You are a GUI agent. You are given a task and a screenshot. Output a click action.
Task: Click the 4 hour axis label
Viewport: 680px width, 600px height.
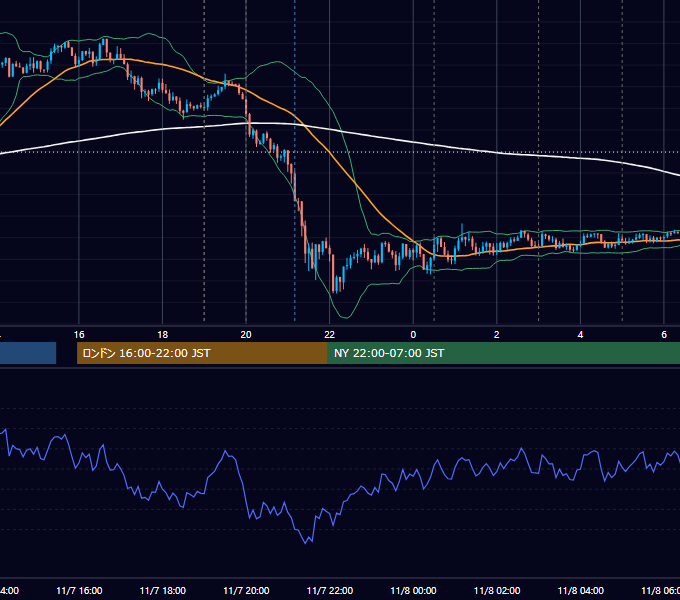[580, 335]
